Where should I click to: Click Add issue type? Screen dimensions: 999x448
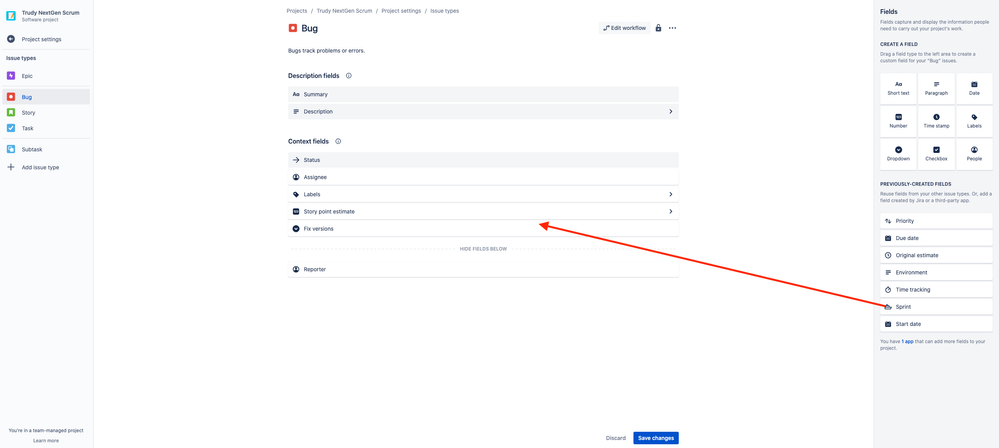[45, 167]
